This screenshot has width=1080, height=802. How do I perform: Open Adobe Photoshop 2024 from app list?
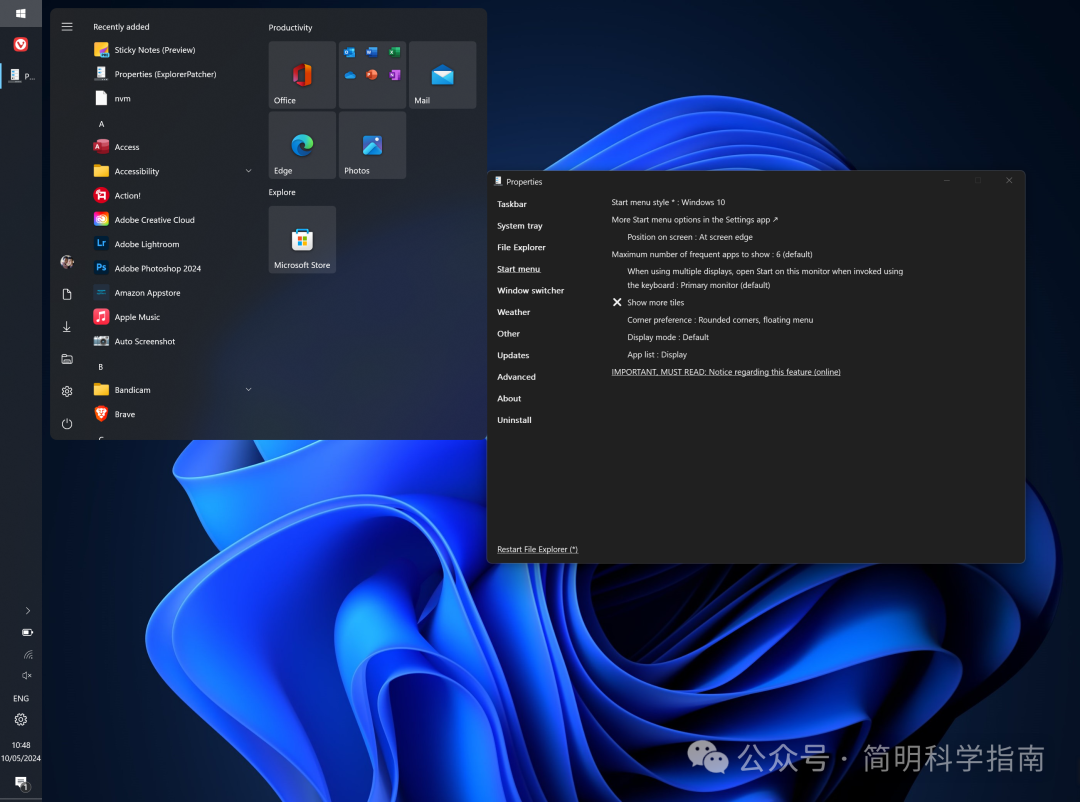pyautogui.click(x=157, y=269)
